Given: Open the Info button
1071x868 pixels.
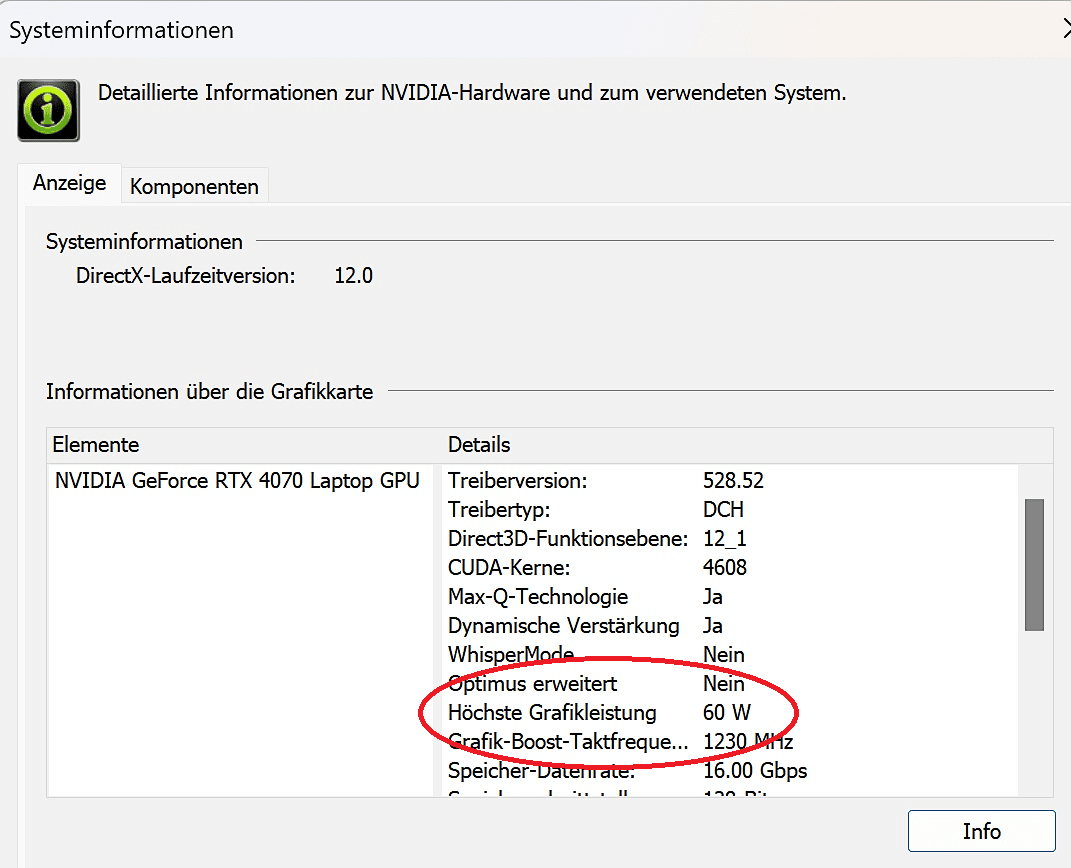Looking at the screenshot, I should (x=982, y=831).
